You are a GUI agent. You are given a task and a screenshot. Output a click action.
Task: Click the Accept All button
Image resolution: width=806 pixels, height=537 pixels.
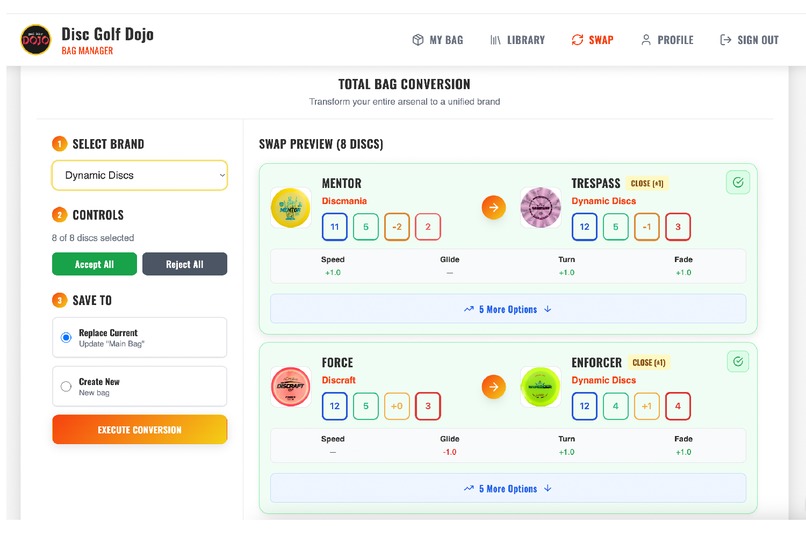95,264
